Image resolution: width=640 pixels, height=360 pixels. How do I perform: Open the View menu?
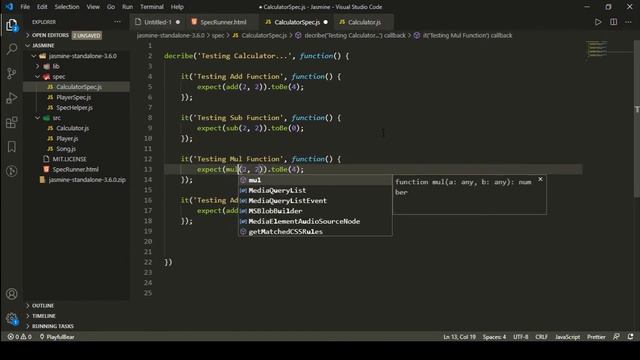coord(93,7)
